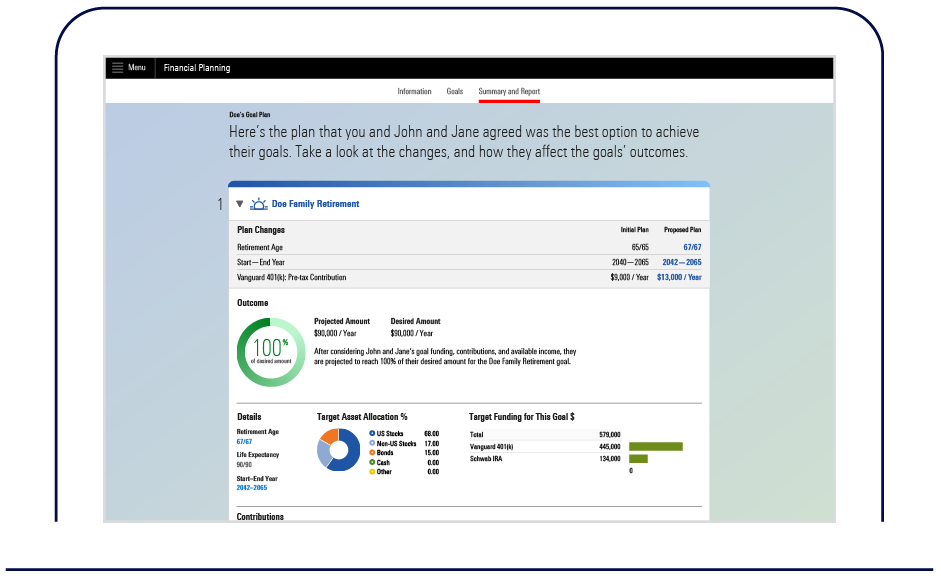The height and width of the screenshot is (576, 941).
Task: Click the Vanguard 401(k) funding bar
Action: point(655,447)
